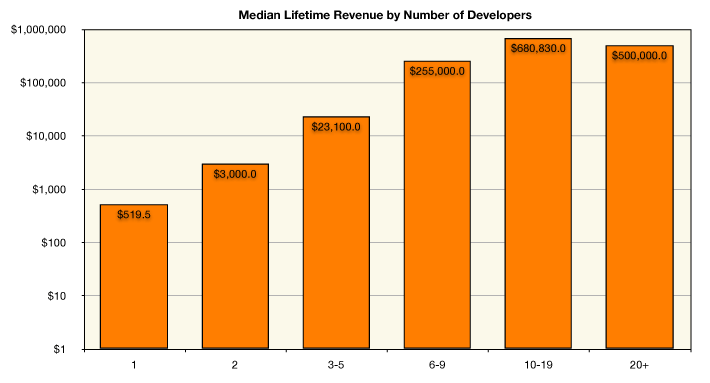This screenshot has height=383, width=710.
Task: Click the $1,000,000 y-axis label
Action: (38, 30)
